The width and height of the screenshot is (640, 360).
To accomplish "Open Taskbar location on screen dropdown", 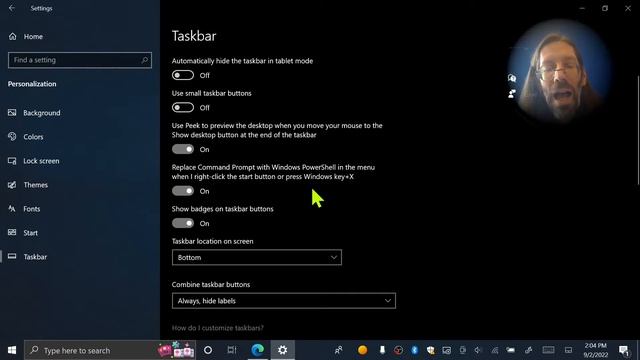I will click(257, 258).
